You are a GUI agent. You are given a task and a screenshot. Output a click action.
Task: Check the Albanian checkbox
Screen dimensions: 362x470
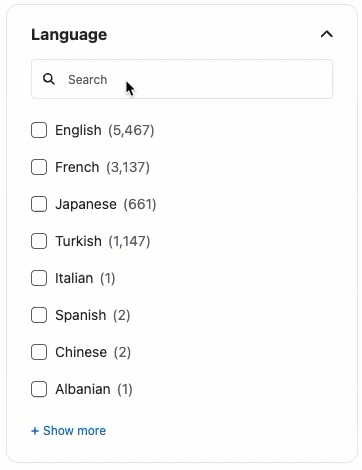click(39, 389)
